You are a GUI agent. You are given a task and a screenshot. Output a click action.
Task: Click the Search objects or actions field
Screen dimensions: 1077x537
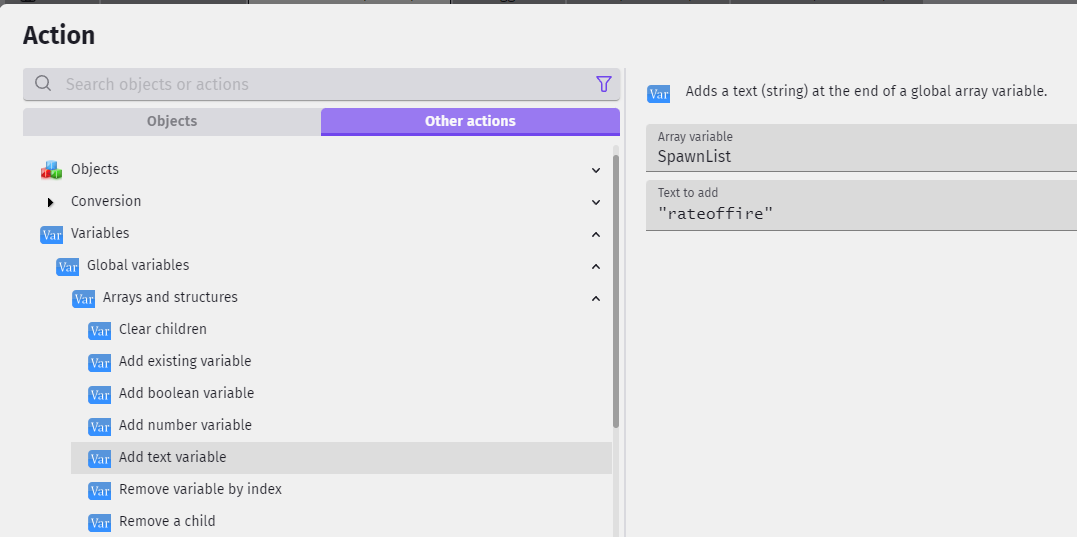(x=321, y=84)
